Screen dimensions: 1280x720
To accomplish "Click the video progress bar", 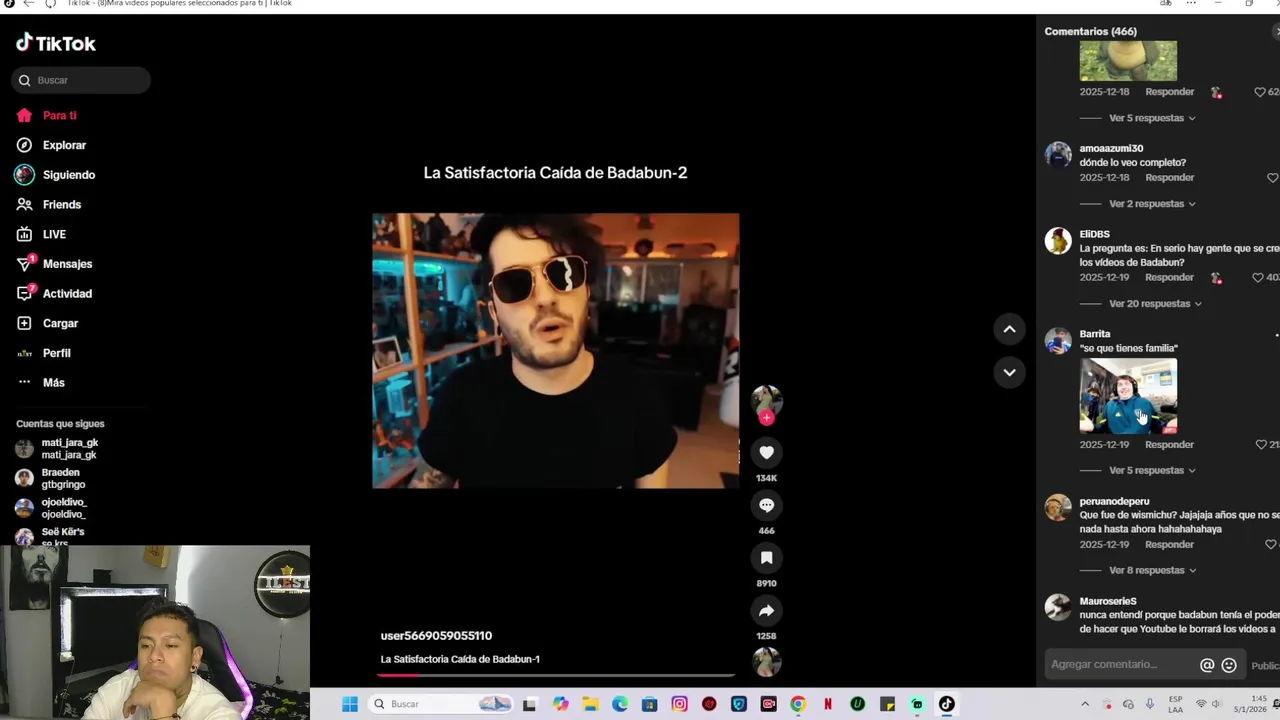I will pyautogui.click(x=556, y=675).
